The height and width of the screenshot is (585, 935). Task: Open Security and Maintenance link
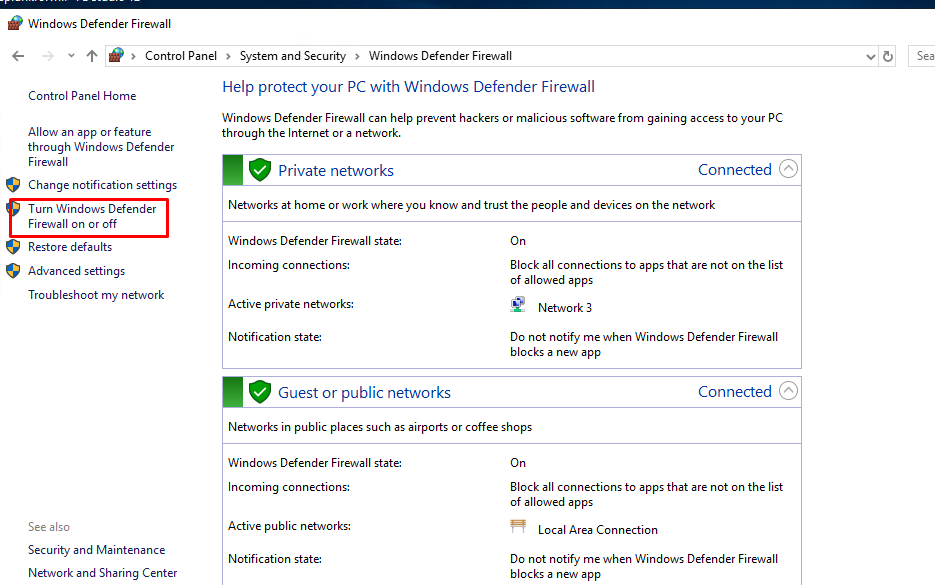pos(97,550)
